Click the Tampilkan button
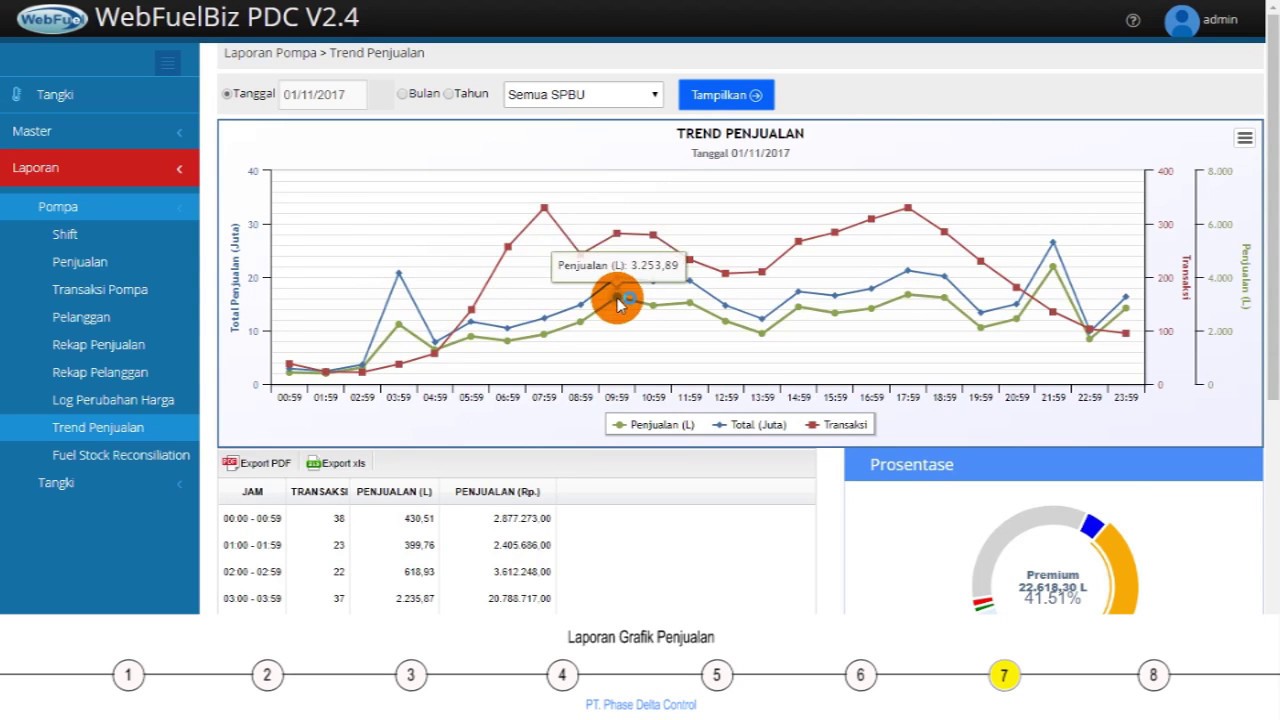Image resolution: width=1280 pixels, height=720 pixels. (726, 95)
